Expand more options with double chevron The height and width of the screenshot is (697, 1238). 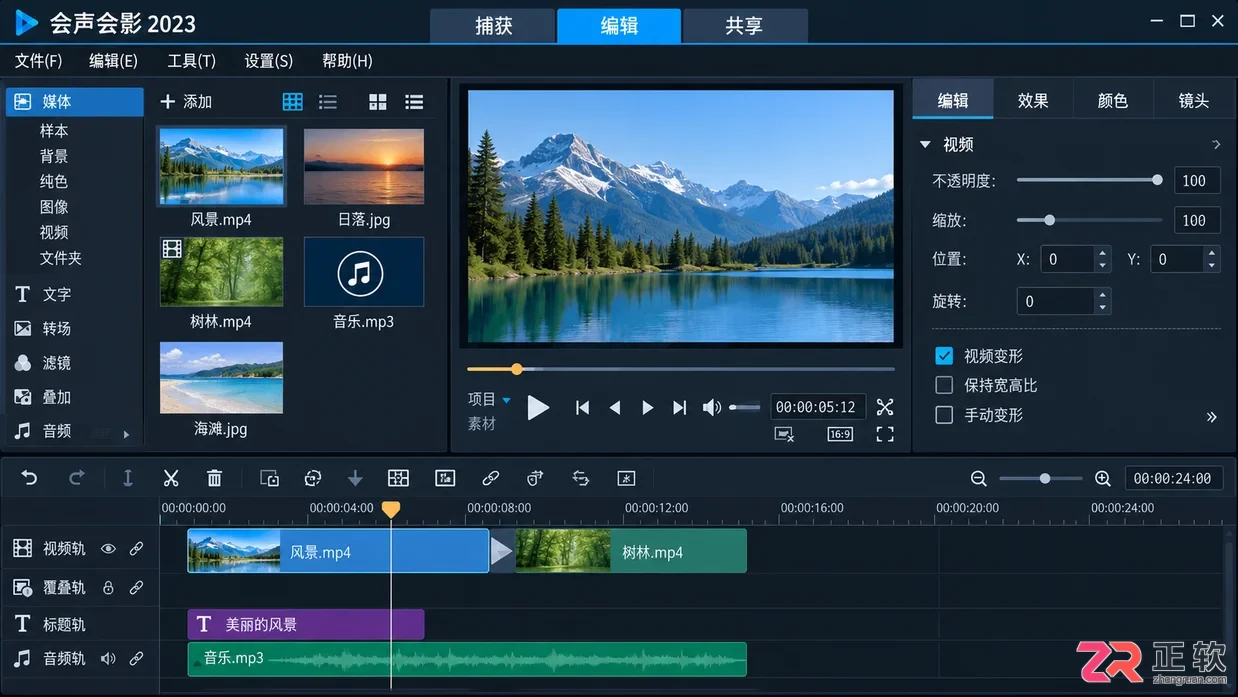[1212, 416]
